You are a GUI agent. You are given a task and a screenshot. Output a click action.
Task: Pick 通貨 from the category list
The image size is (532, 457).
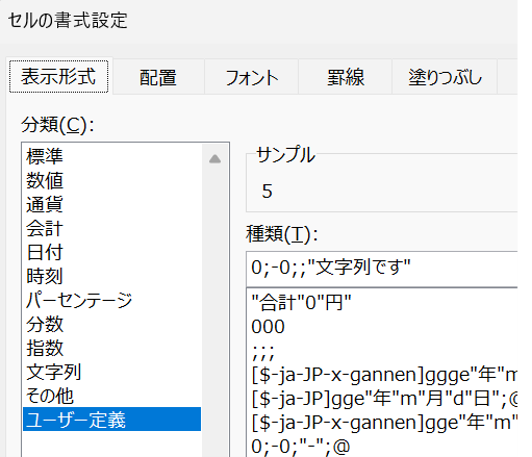click(44, 205)
